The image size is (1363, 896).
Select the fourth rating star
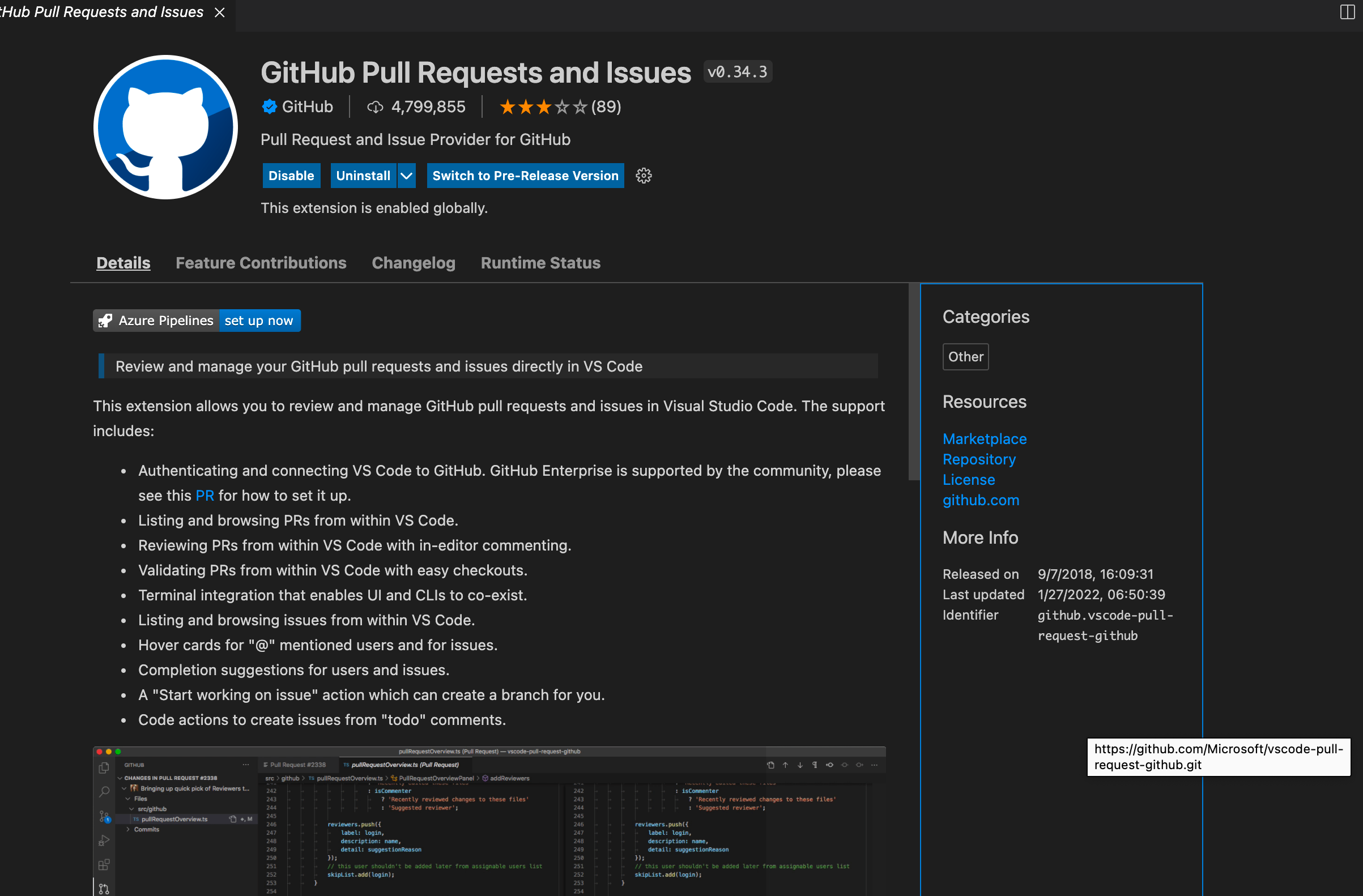click(564, 106)
